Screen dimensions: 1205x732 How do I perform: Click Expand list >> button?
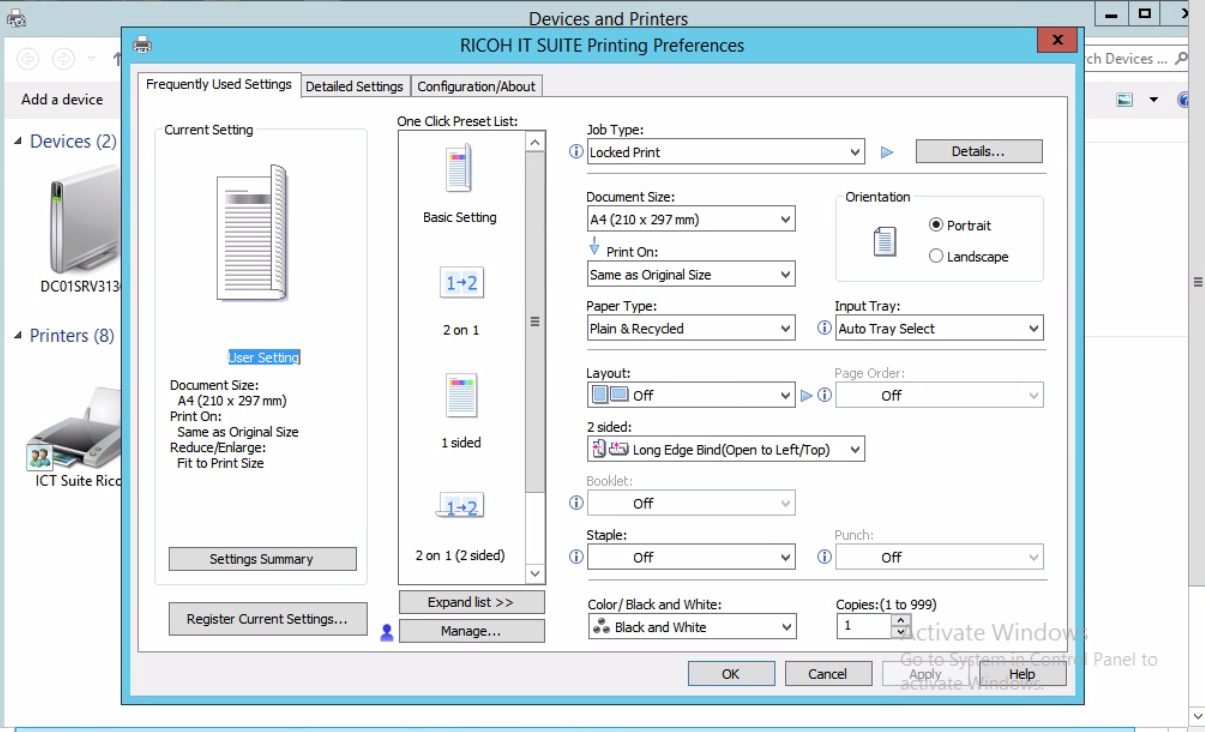[x=471, y=602]
